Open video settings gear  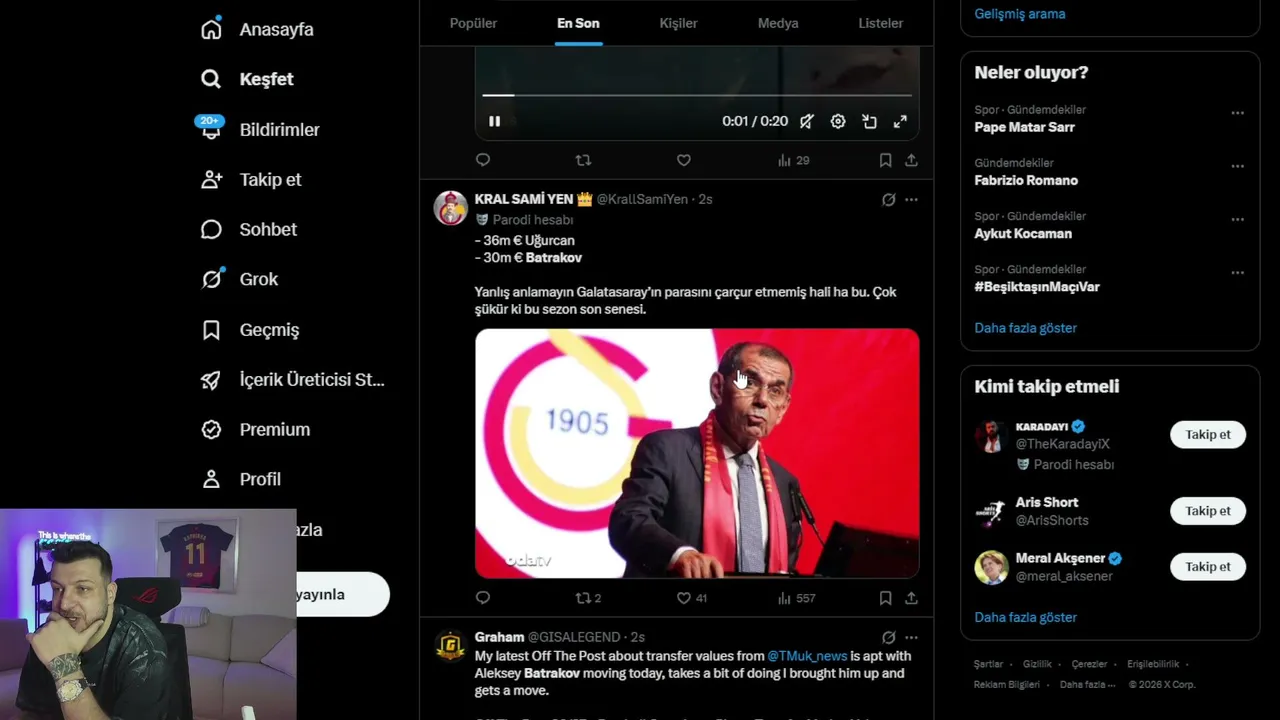[838, 121]
